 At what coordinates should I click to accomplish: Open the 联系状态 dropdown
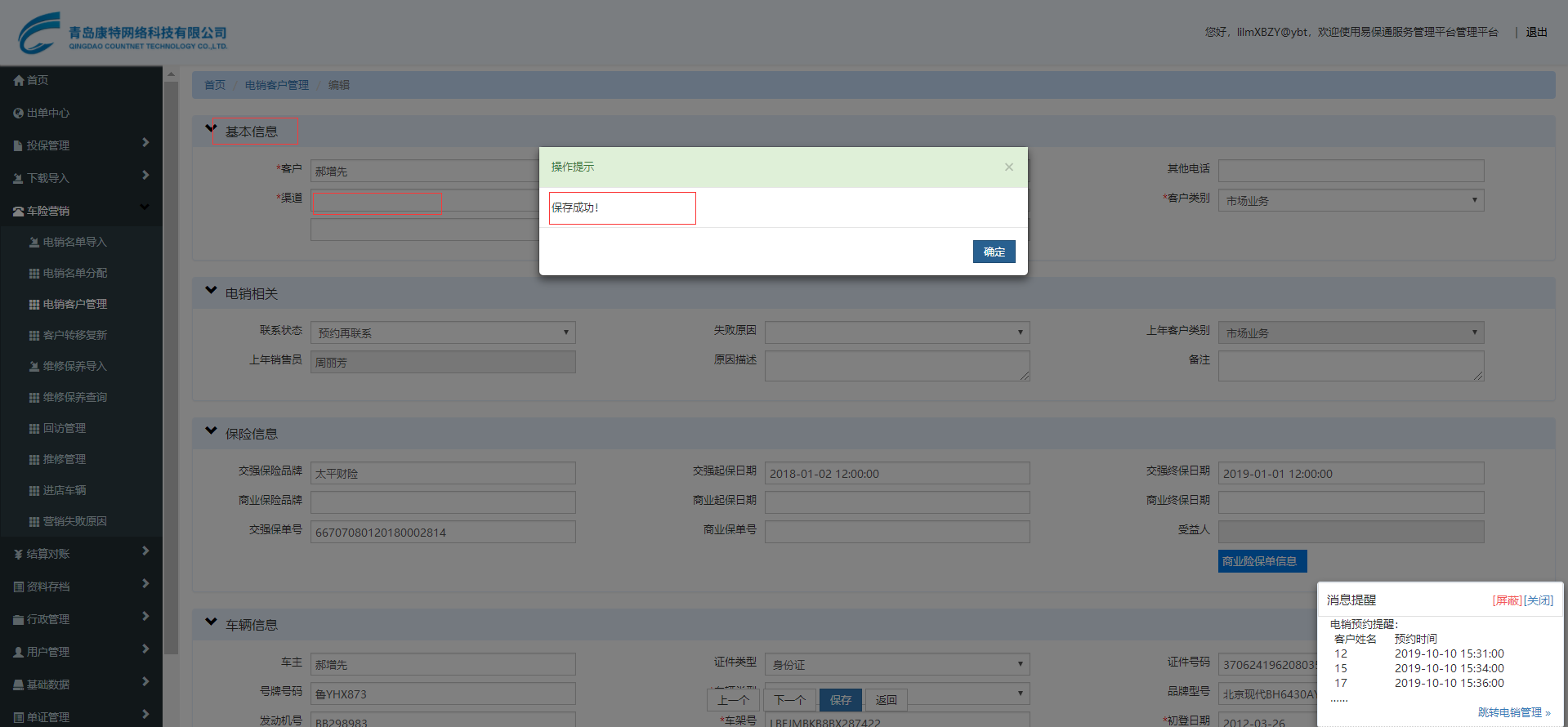coord(443,332)
